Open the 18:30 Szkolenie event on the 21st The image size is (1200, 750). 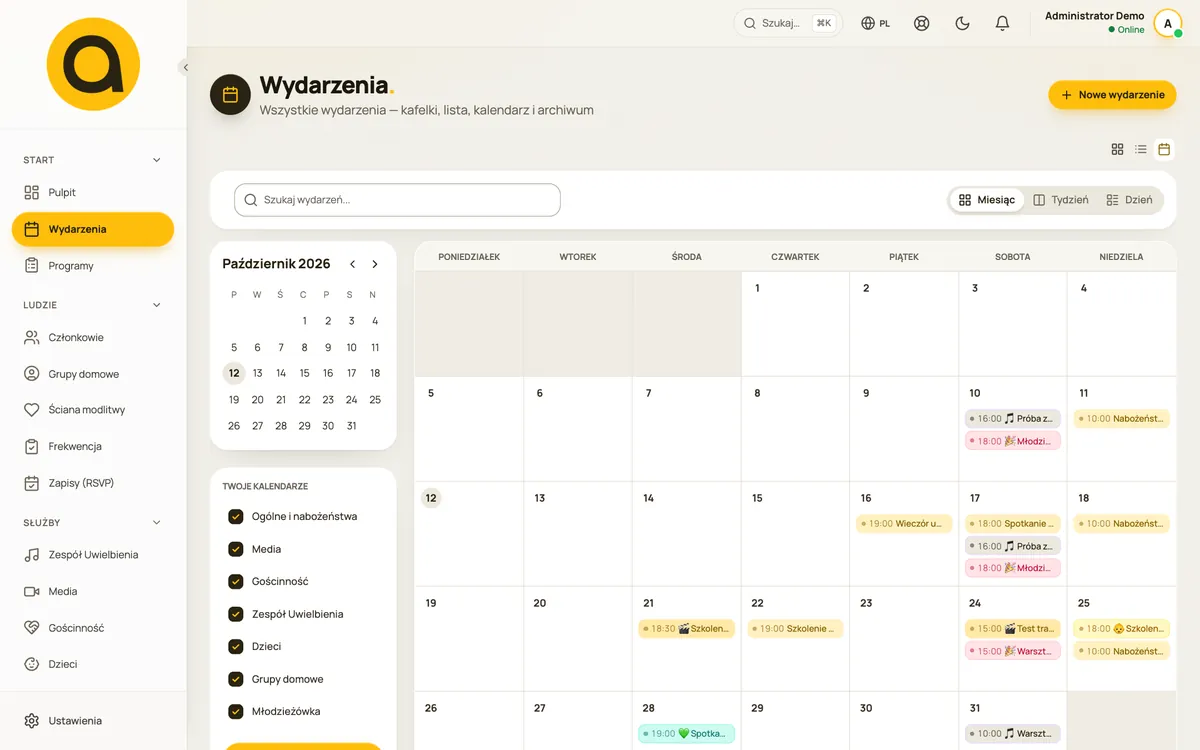click(x=687, y=629)
